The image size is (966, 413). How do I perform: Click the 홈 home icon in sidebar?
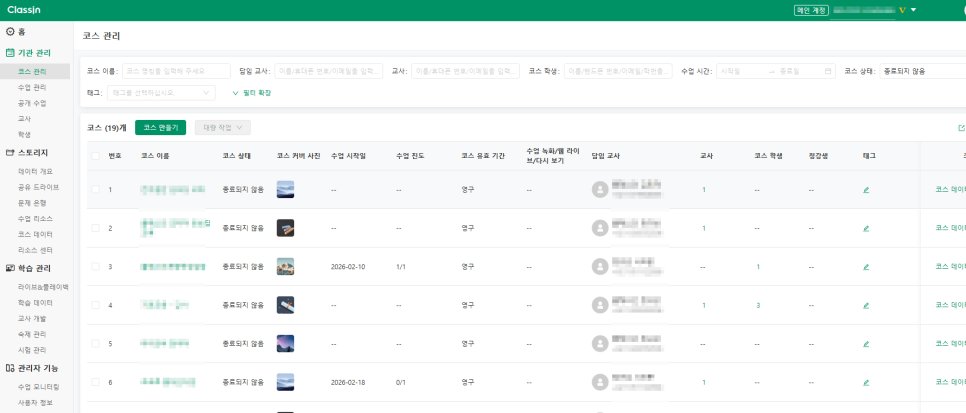(x=10, y=31)
